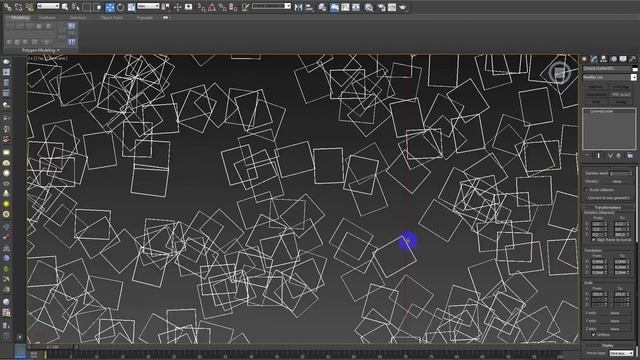This screenshot has height=360, width=640.
Task: Toggle Angle Snap in toolbar
Action: pos(211,7)
